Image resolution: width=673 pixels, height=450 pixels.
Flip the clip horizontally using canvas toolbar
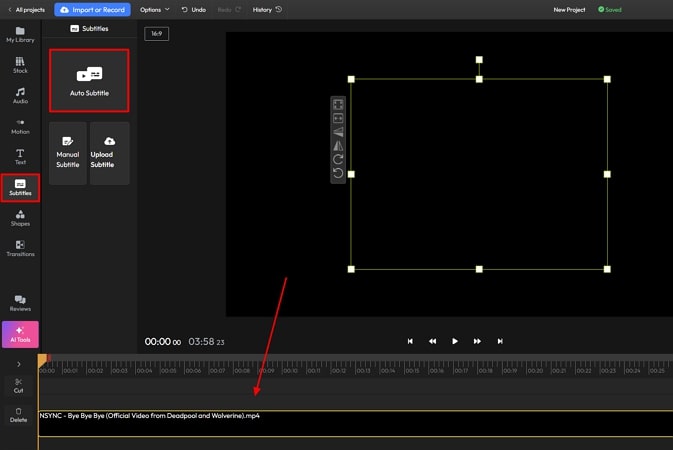pos(338,145)
